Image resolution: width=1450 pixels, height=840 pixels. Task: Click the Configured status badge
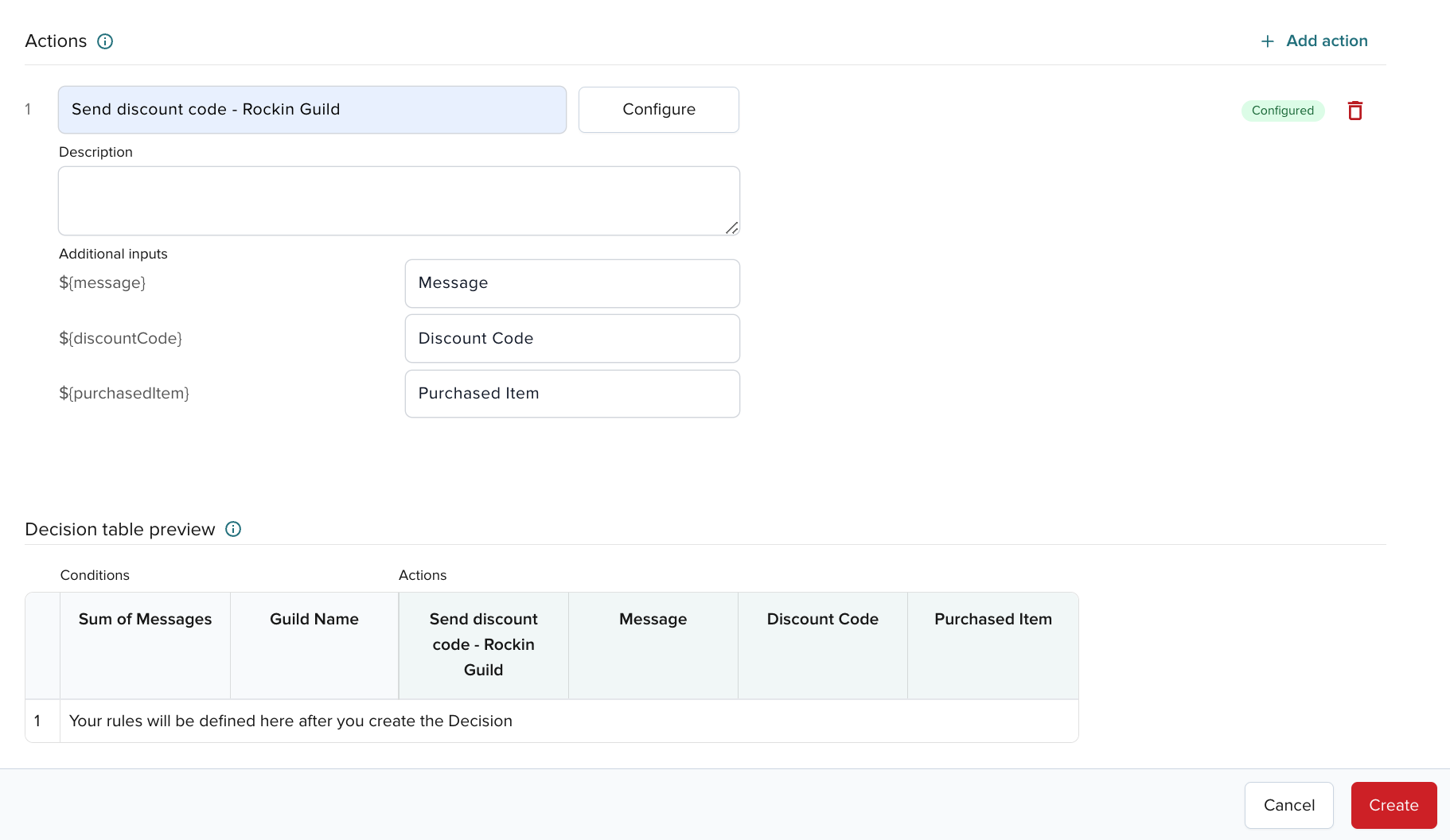point(1282,111)
